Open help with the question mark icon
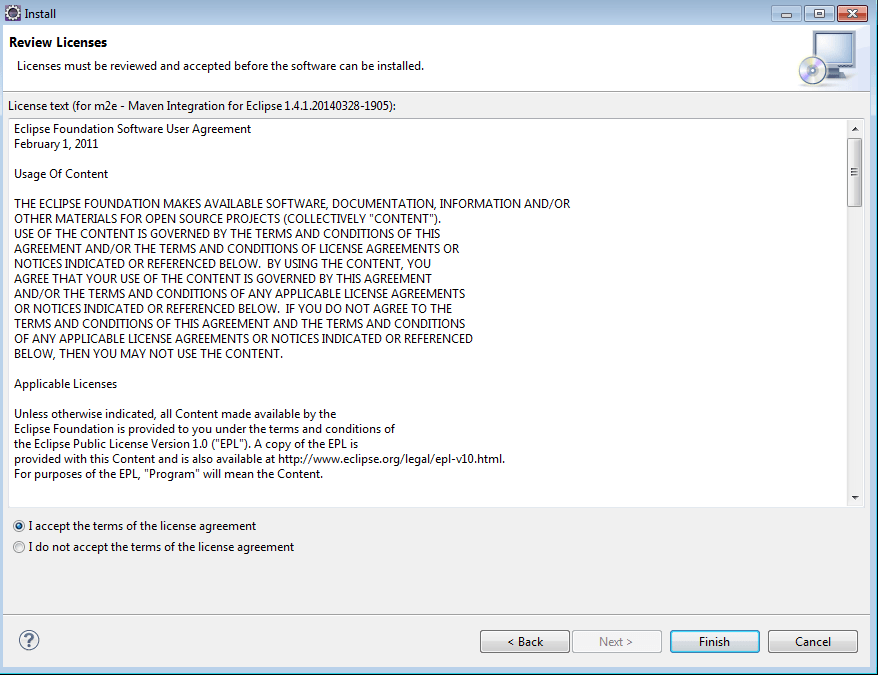Image resolution: width=878 pixels, height=675 pixels. tap(29, 641)
